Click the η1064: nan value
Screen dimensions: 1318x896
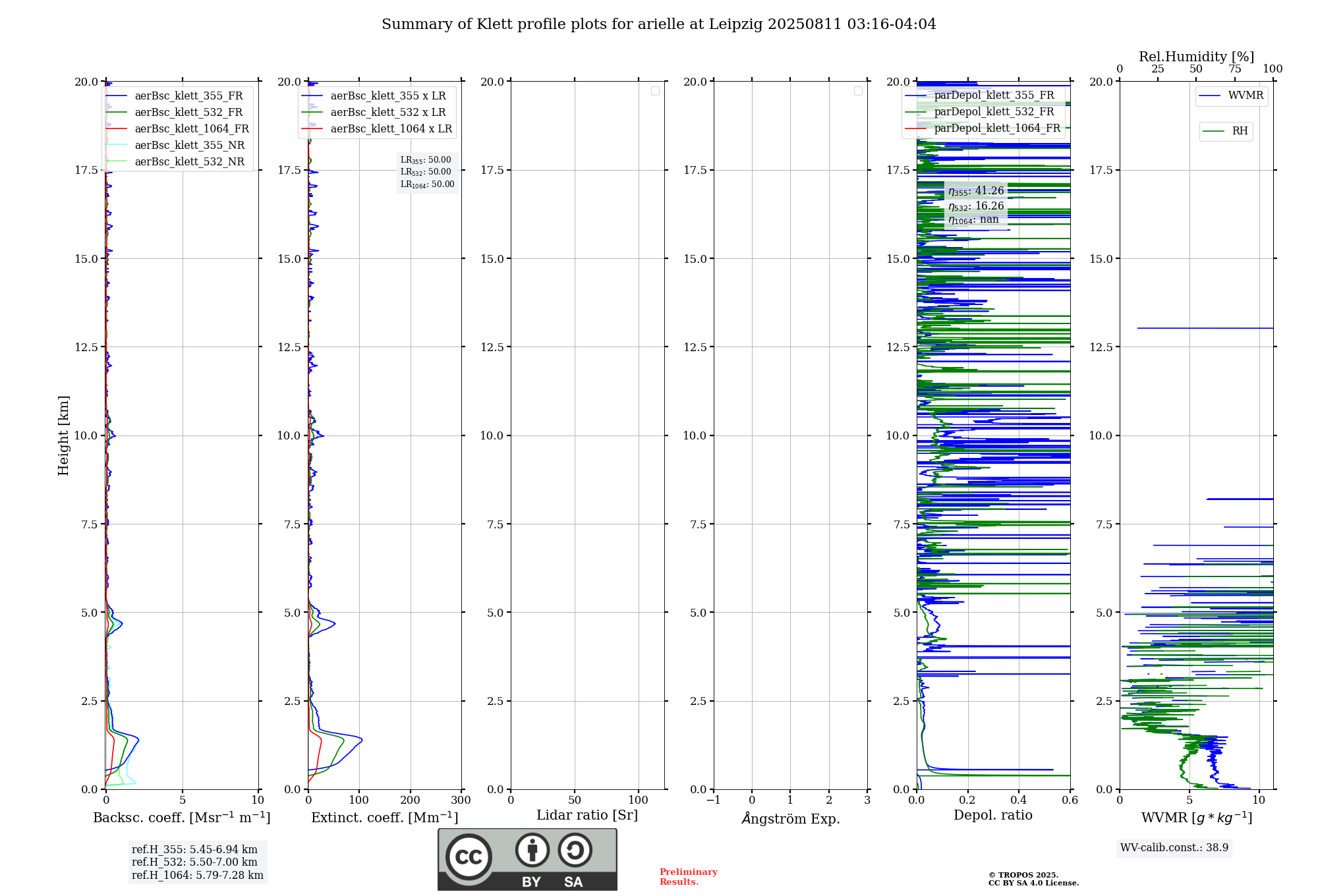coord(973,219)
